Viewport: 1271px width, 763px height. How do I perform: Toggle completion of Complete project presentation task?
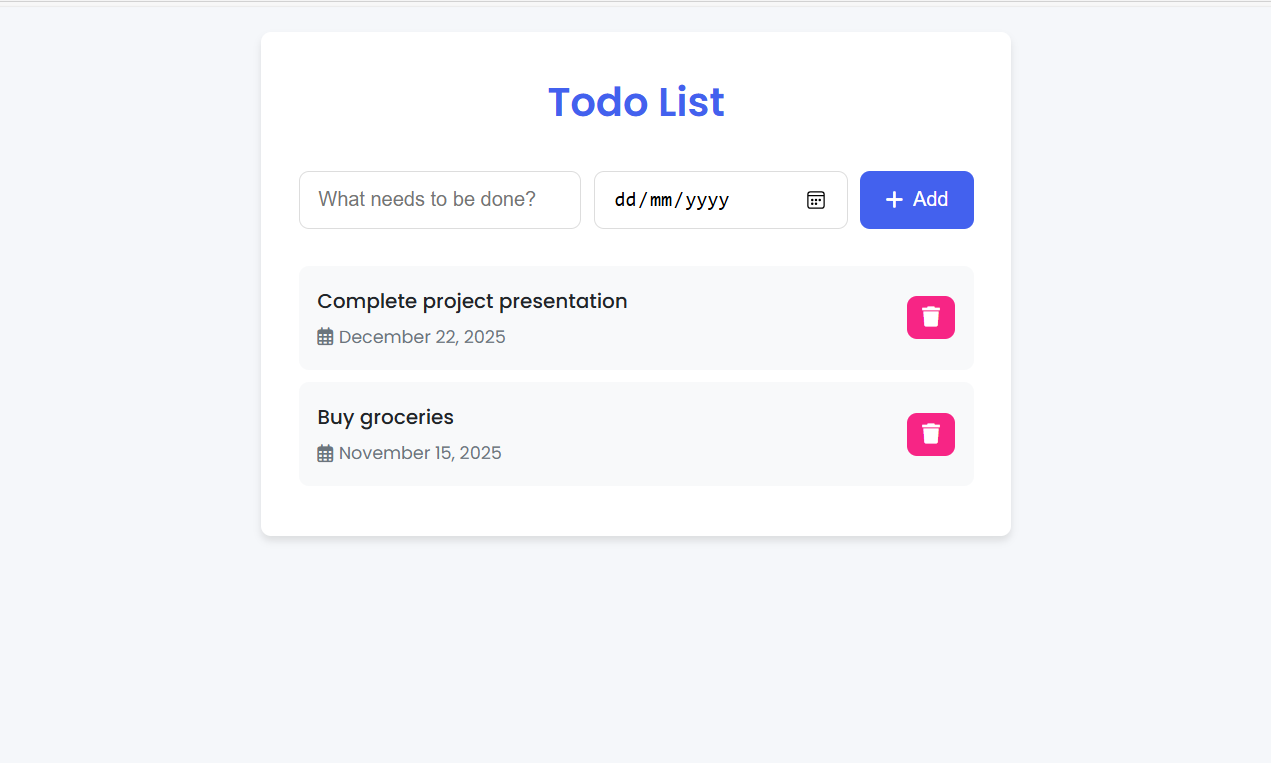tap(472, 301)
